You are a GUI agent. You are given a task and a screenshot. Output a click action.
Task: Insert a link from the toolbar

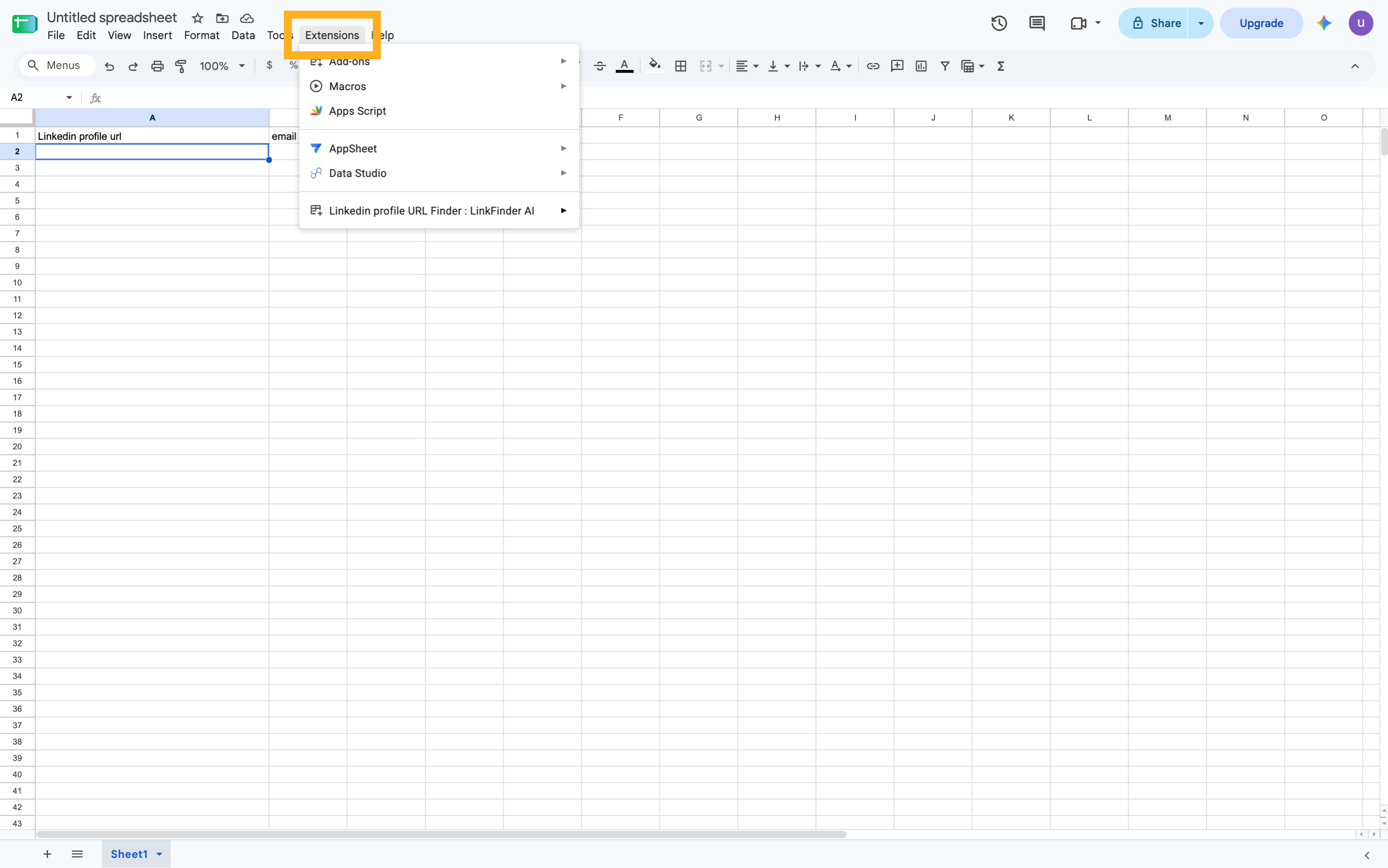point(873,66)
